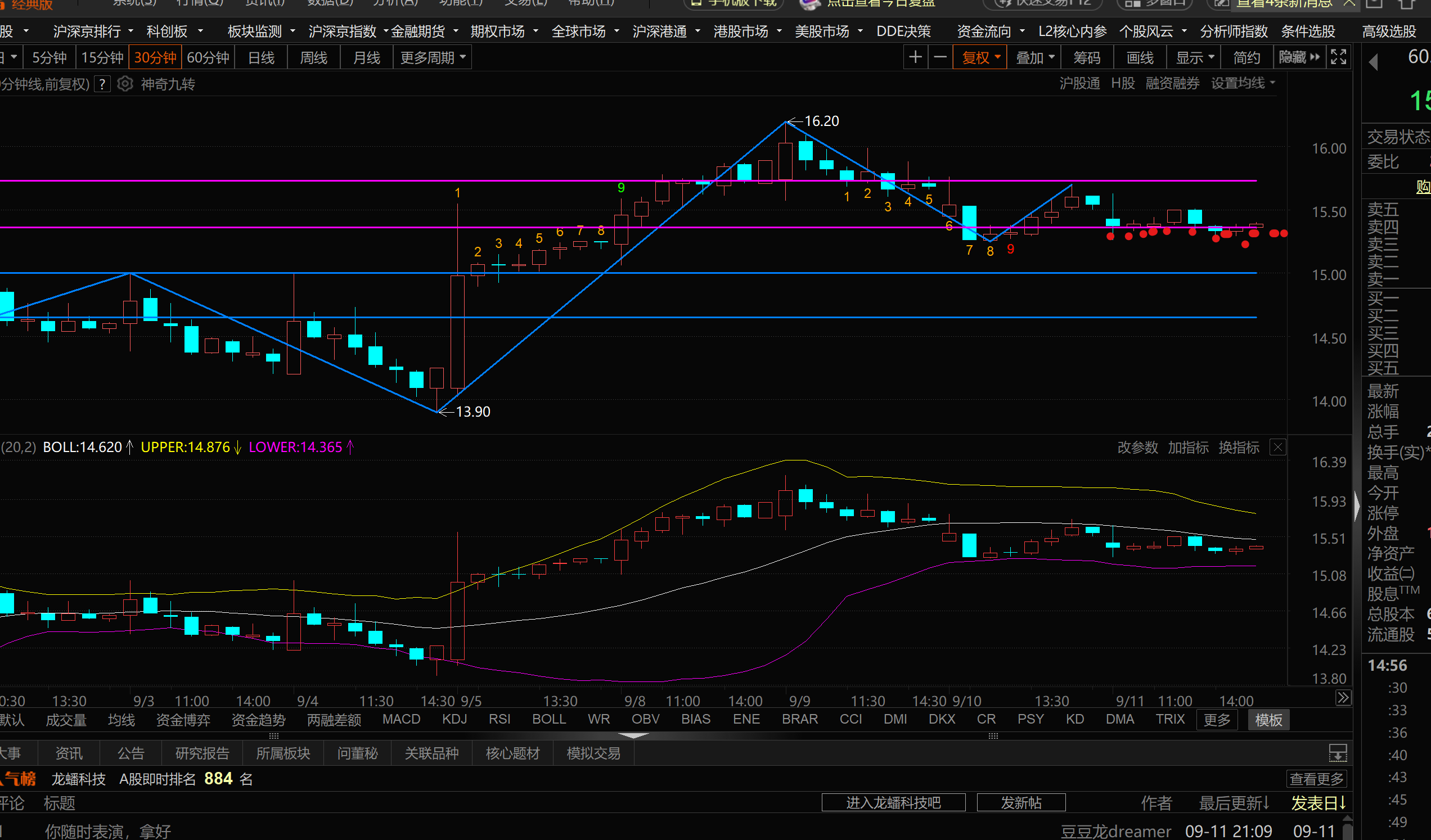Zoom out chart with minus icon

940,57
